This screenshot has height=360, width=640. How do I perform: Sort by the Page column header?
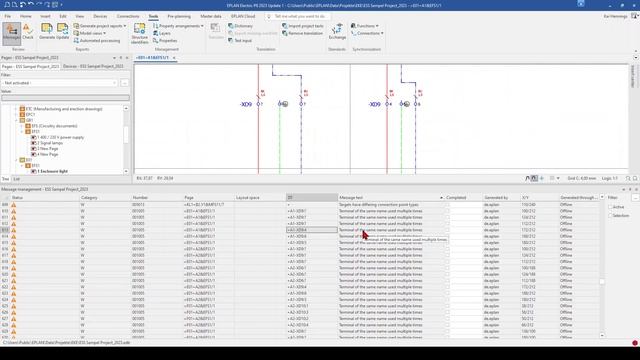tap(208, 198)
